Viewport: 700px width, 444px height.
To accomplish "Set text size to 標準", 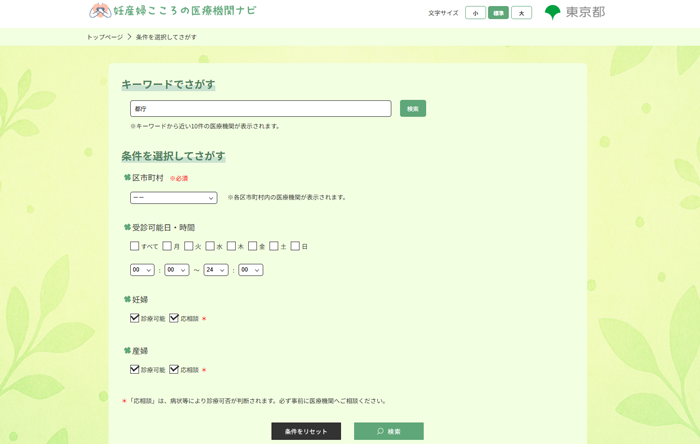I will (x=498, y=13).
